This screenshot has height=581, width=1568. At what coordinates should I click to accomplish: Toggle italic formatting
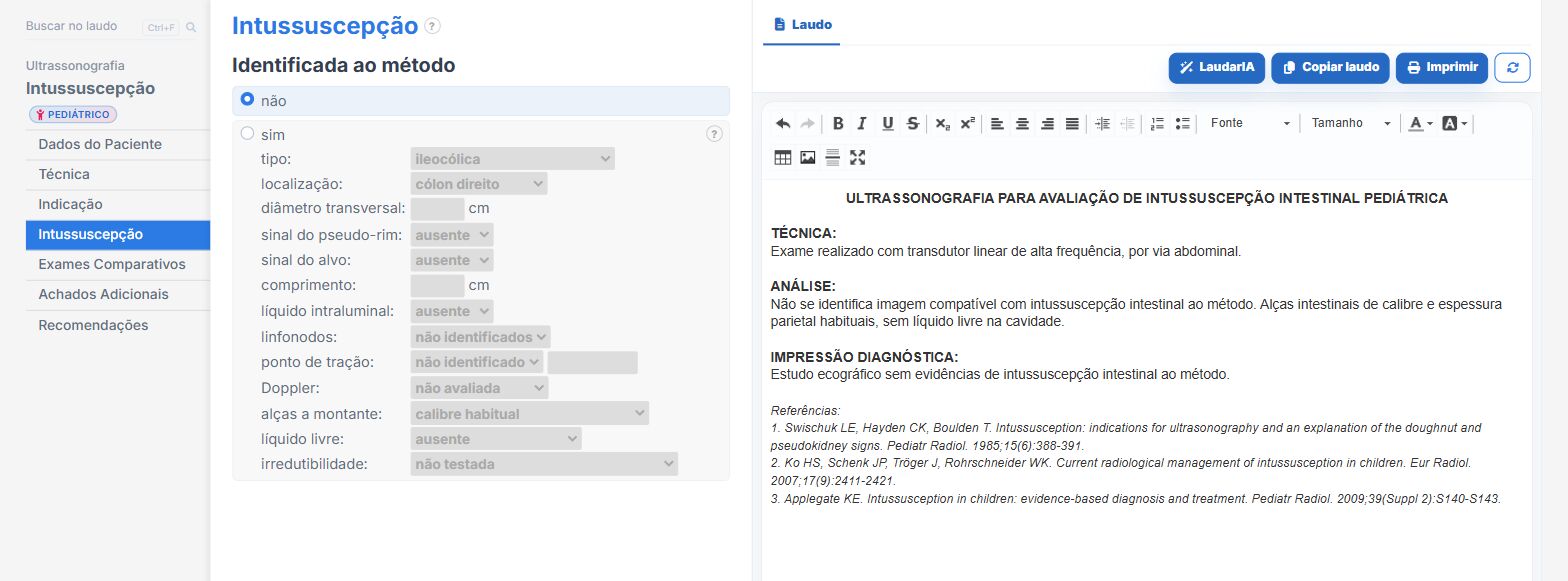[x=862, y=123]
